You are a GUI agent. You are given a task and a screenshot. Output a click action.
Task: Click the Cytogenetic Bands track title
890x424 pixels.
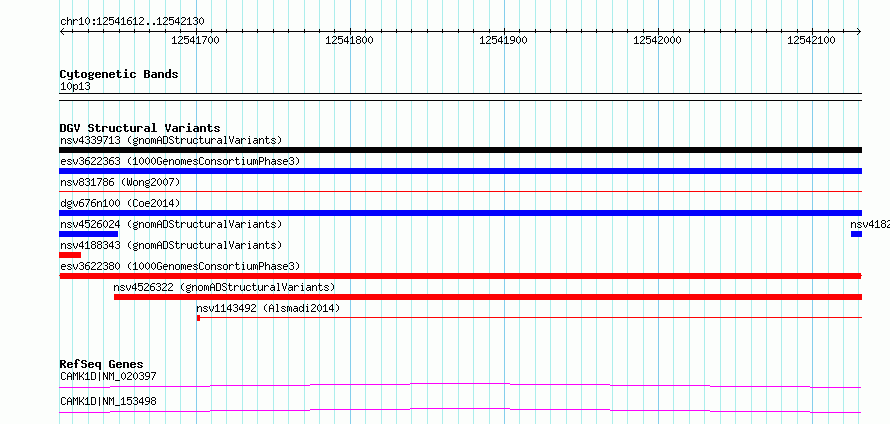pos(119,74)
